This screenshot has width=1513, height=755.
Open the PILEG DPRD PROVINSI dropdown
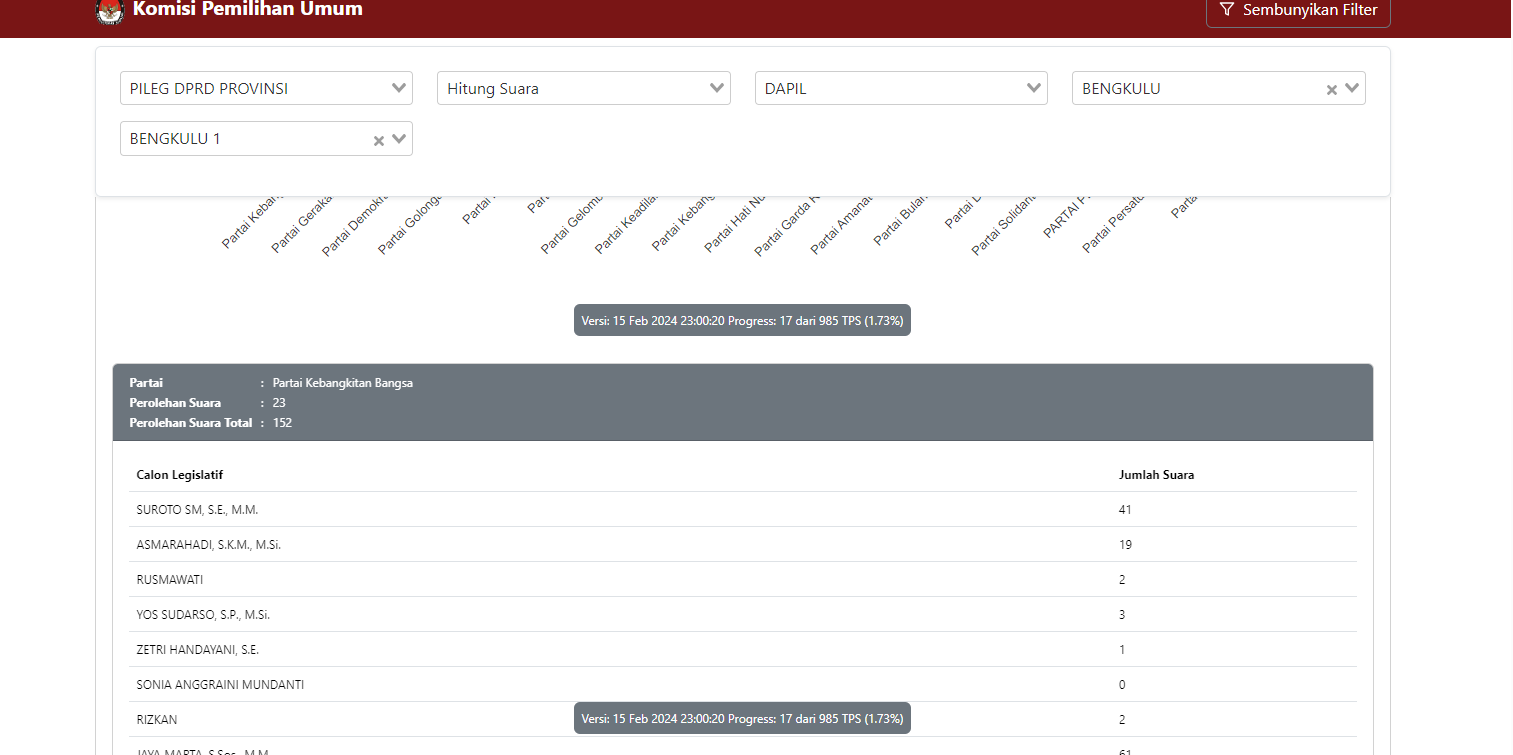click(266, 88)
